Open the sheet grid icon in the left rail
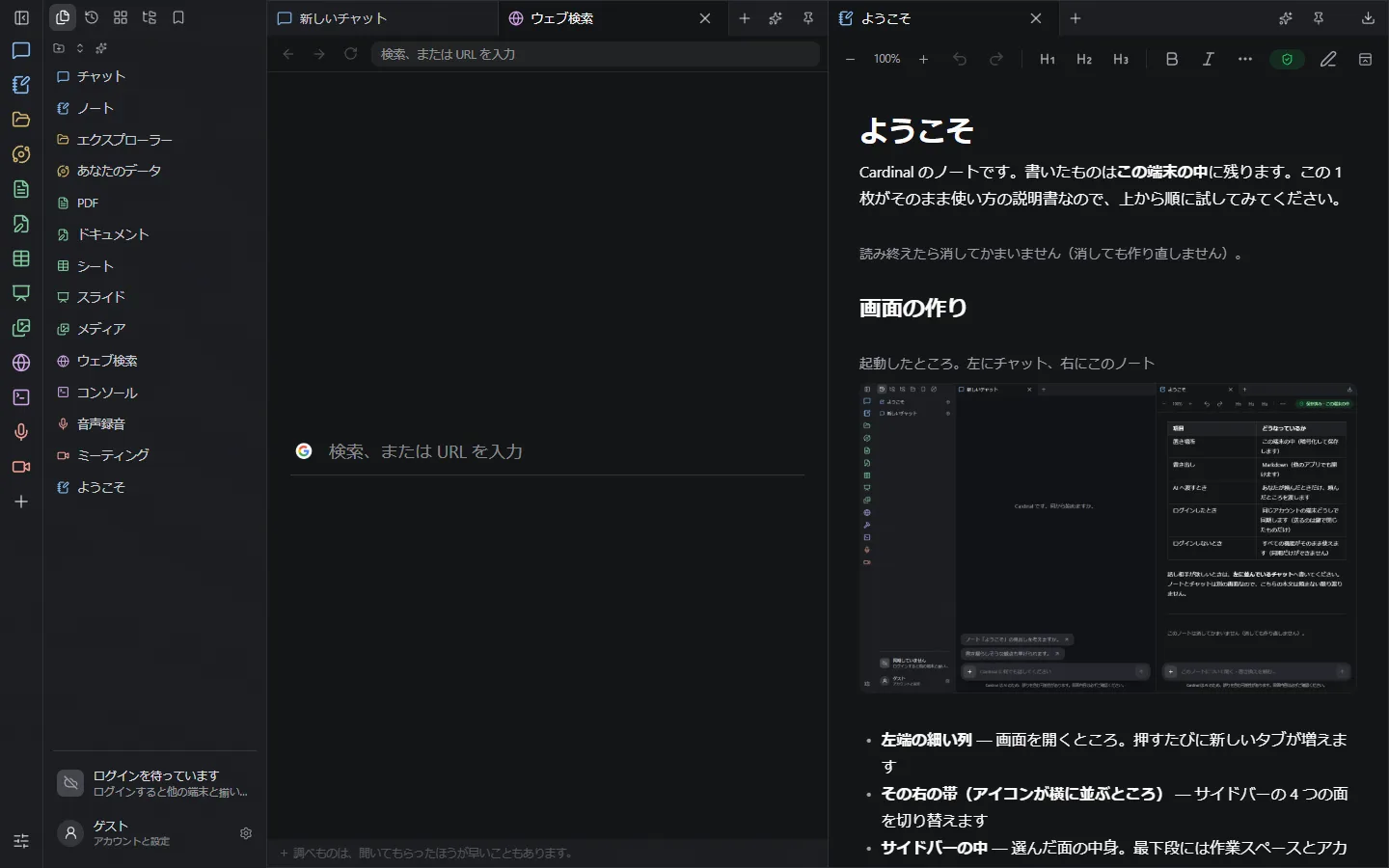 (21, 258)
